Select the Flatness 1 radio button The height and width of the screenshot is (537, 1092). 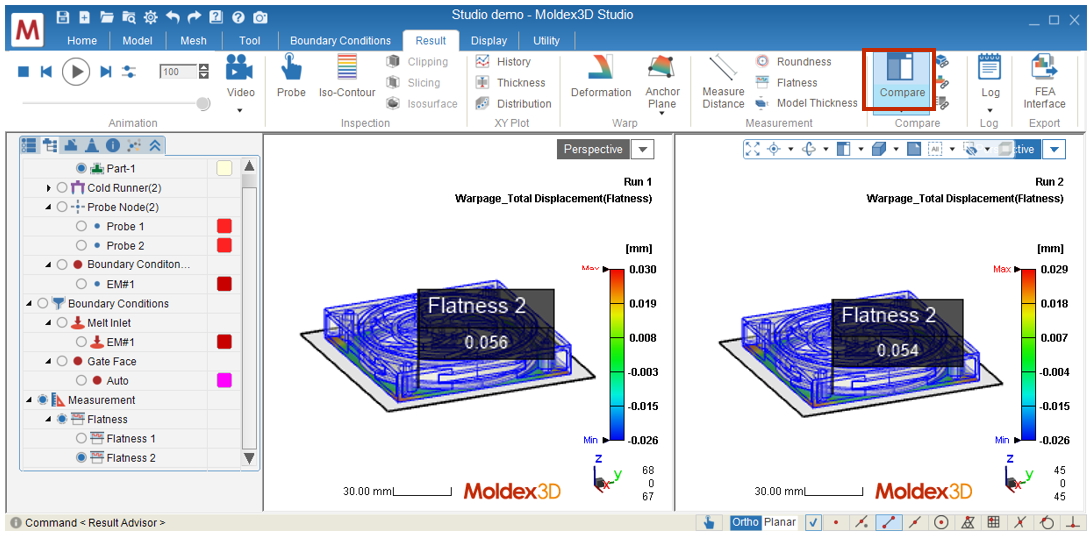[x=81, y=438]
